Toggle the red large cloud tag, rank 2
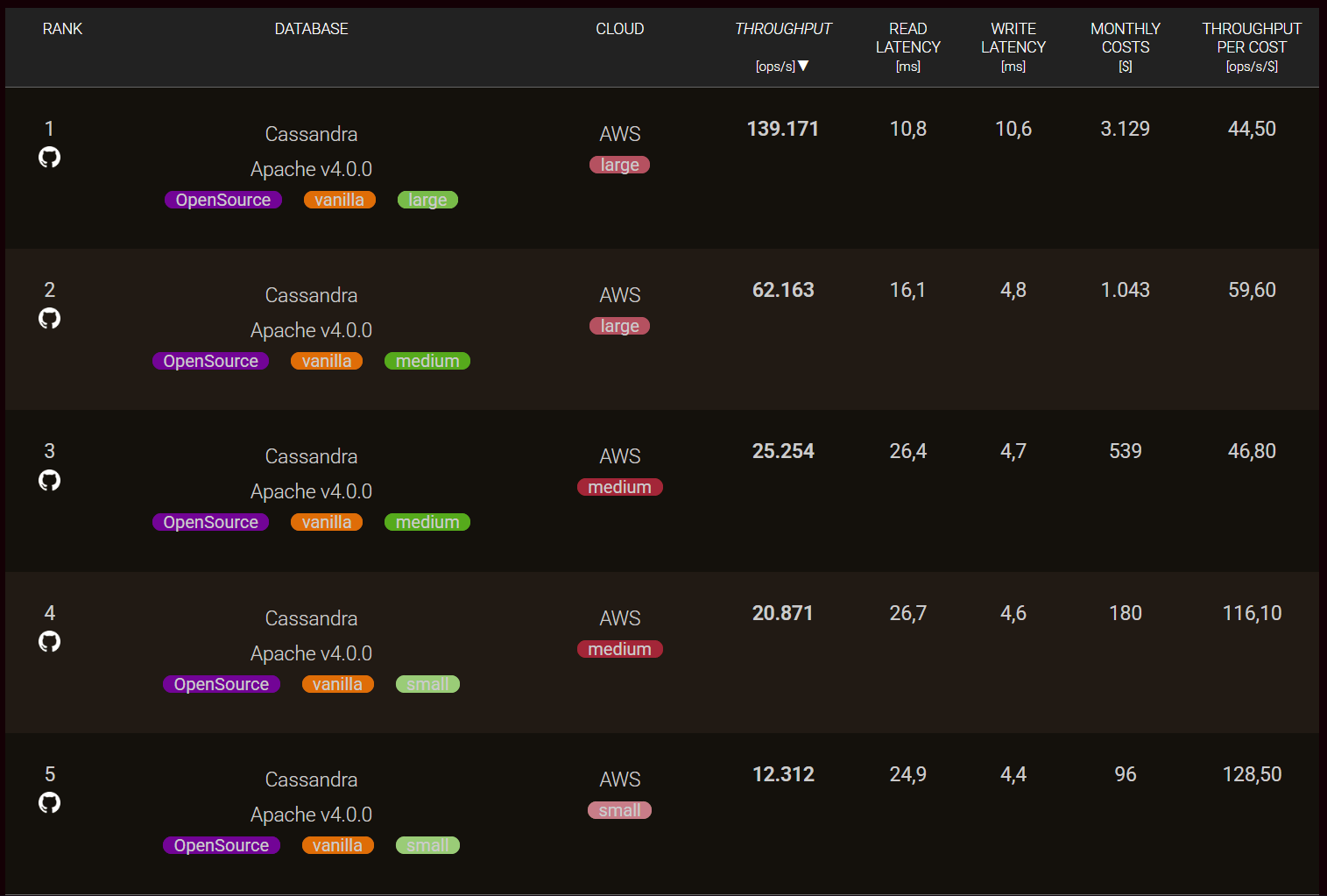The height and width of the screenshot is (896, 1327). click(x=619, y=327)
